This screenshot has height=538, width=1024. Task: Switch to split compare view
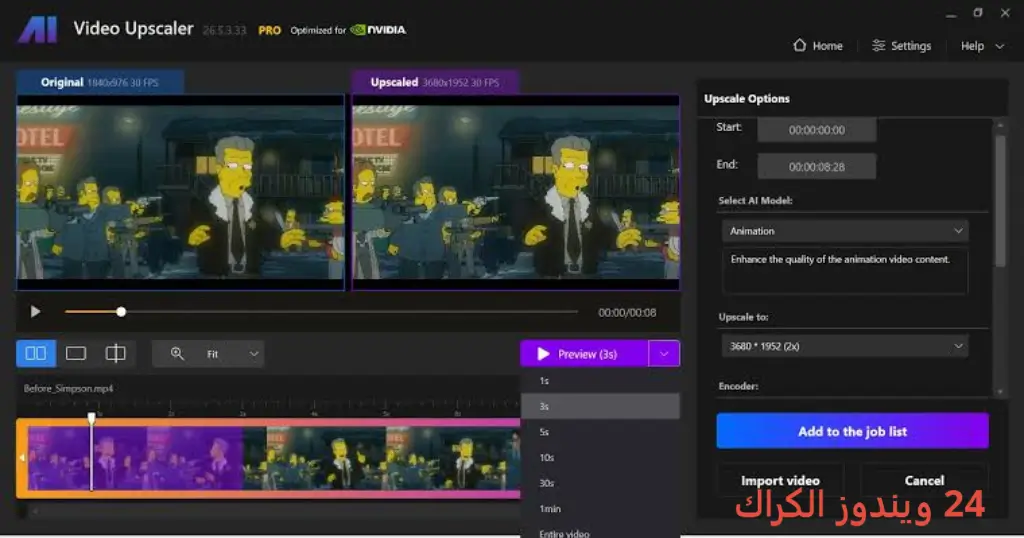pyautogui.click(x=116, y=353)
